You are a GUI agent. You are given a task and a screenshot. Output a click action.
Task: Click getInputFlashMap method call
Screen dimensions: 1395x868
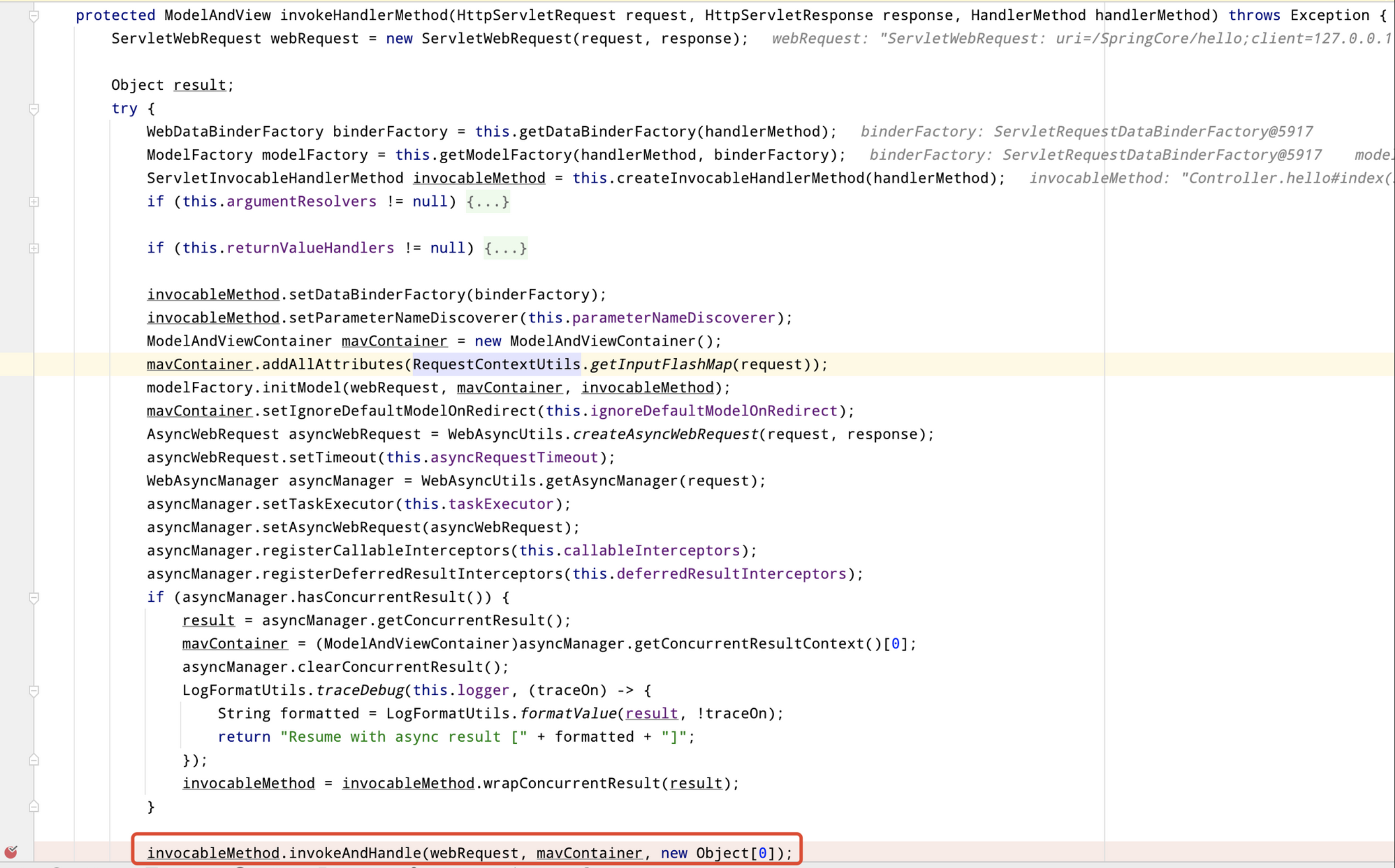point(661,365)
